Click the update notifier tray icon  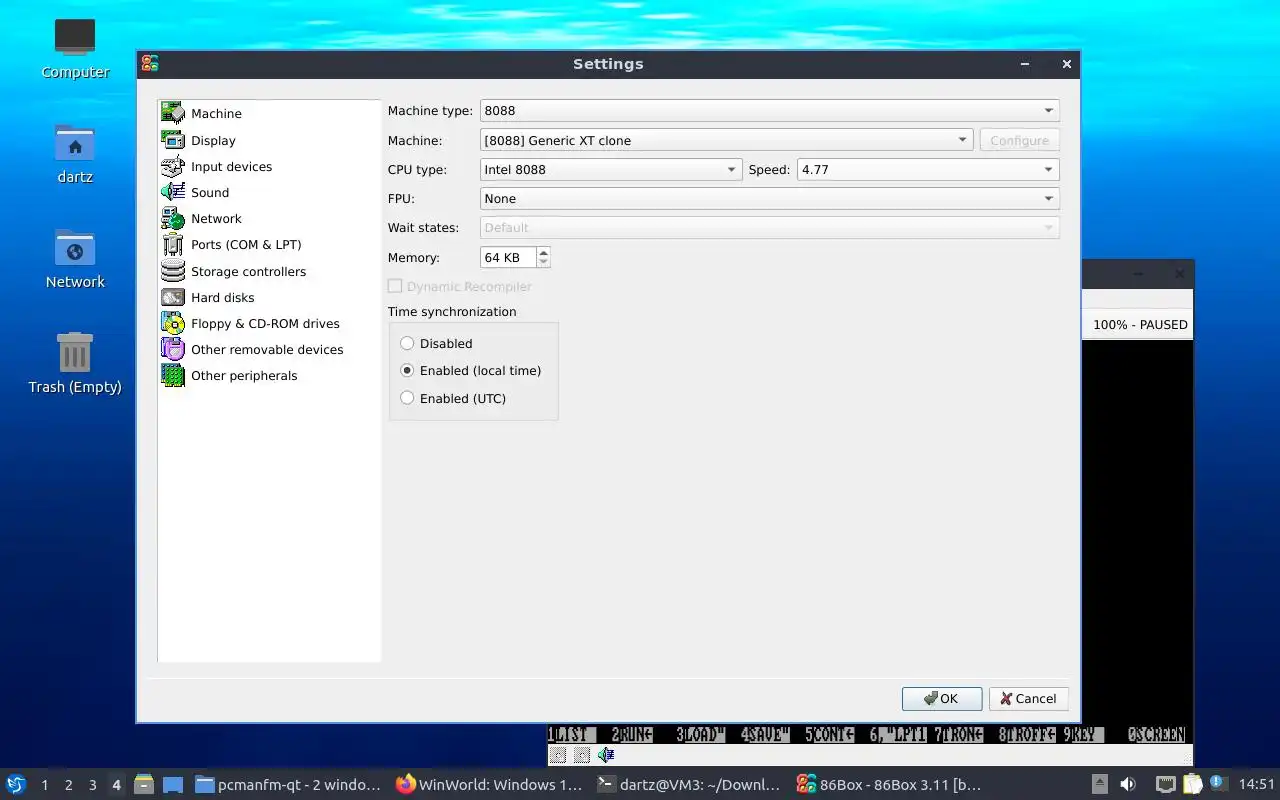pyautogui.click(x=1218, y=783)
